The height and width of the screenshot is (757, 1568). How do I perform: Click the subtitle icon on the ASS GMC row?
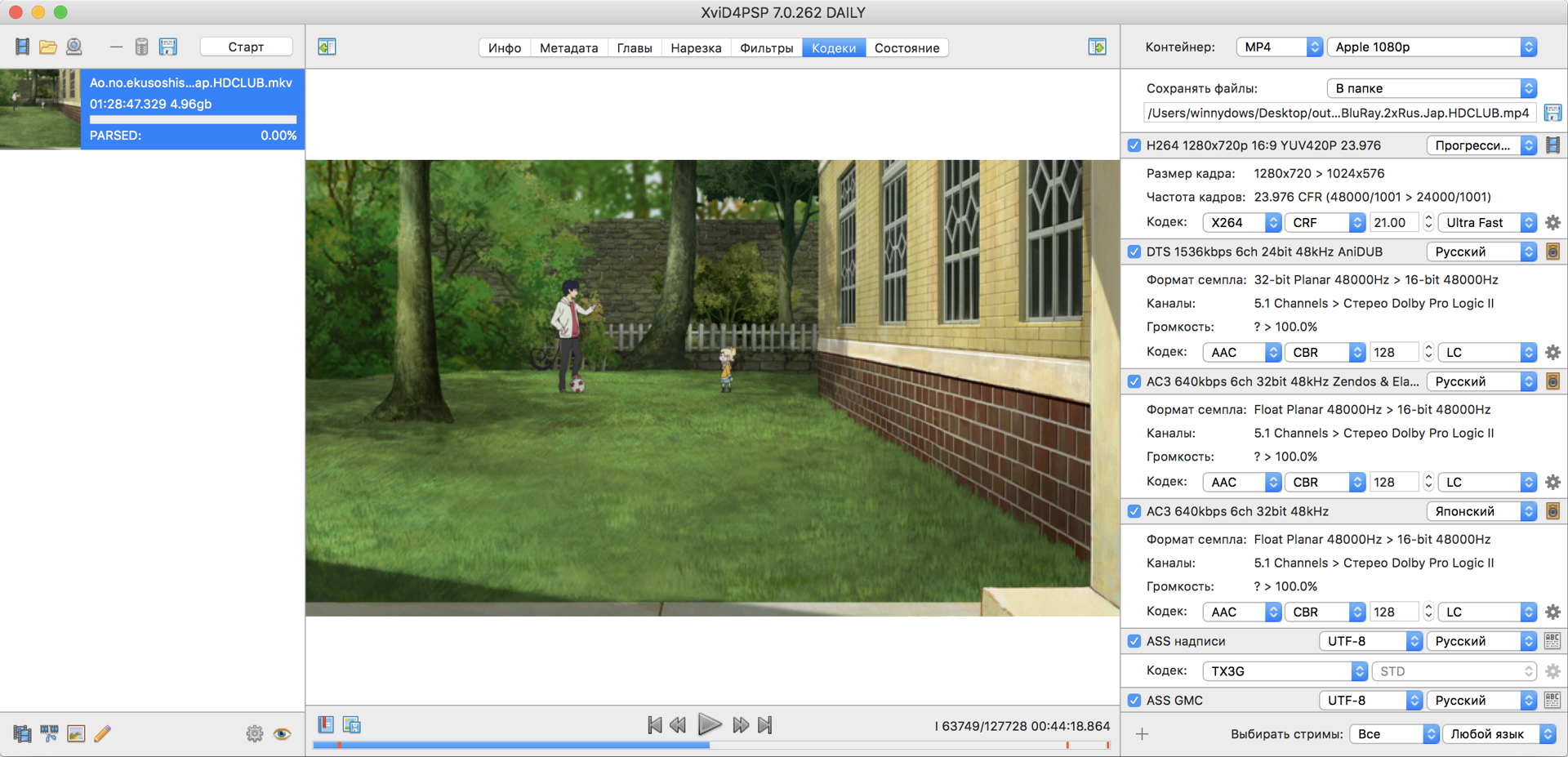pos(1552,700)
